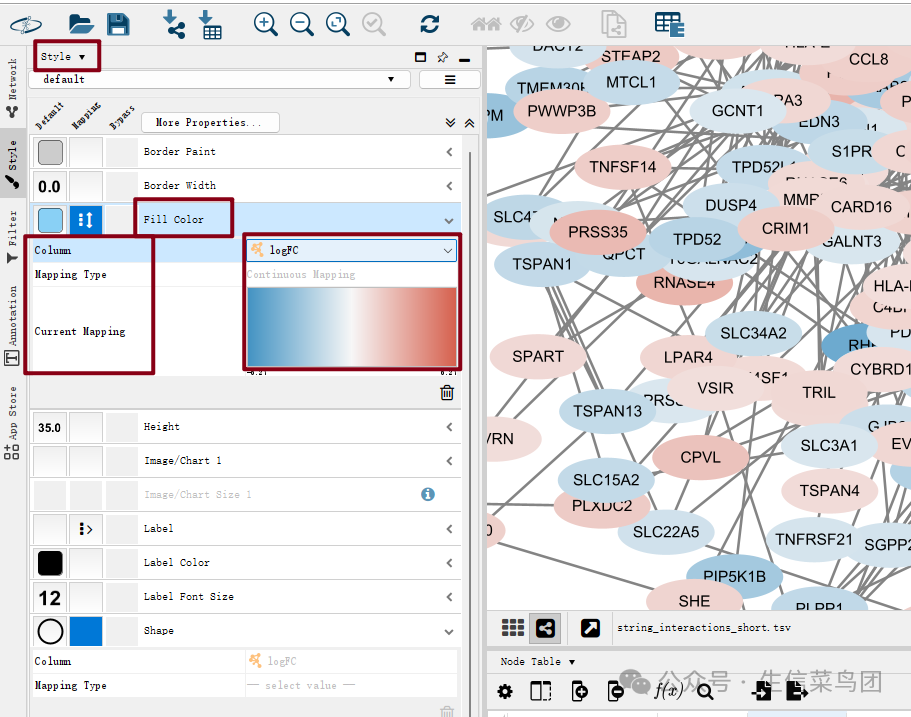Open Node Table settings gear
The width and height of the screenshot is (911, 717).
tap(505, 691)
